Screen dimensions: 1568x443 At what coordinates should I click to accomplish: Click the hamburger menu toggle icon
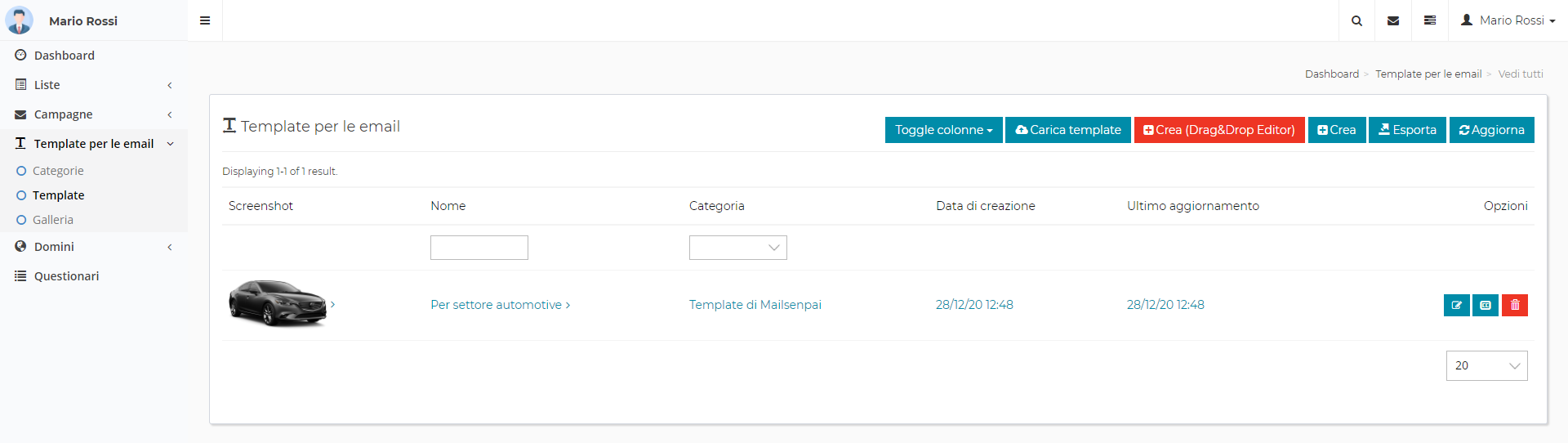pos(205,20)
